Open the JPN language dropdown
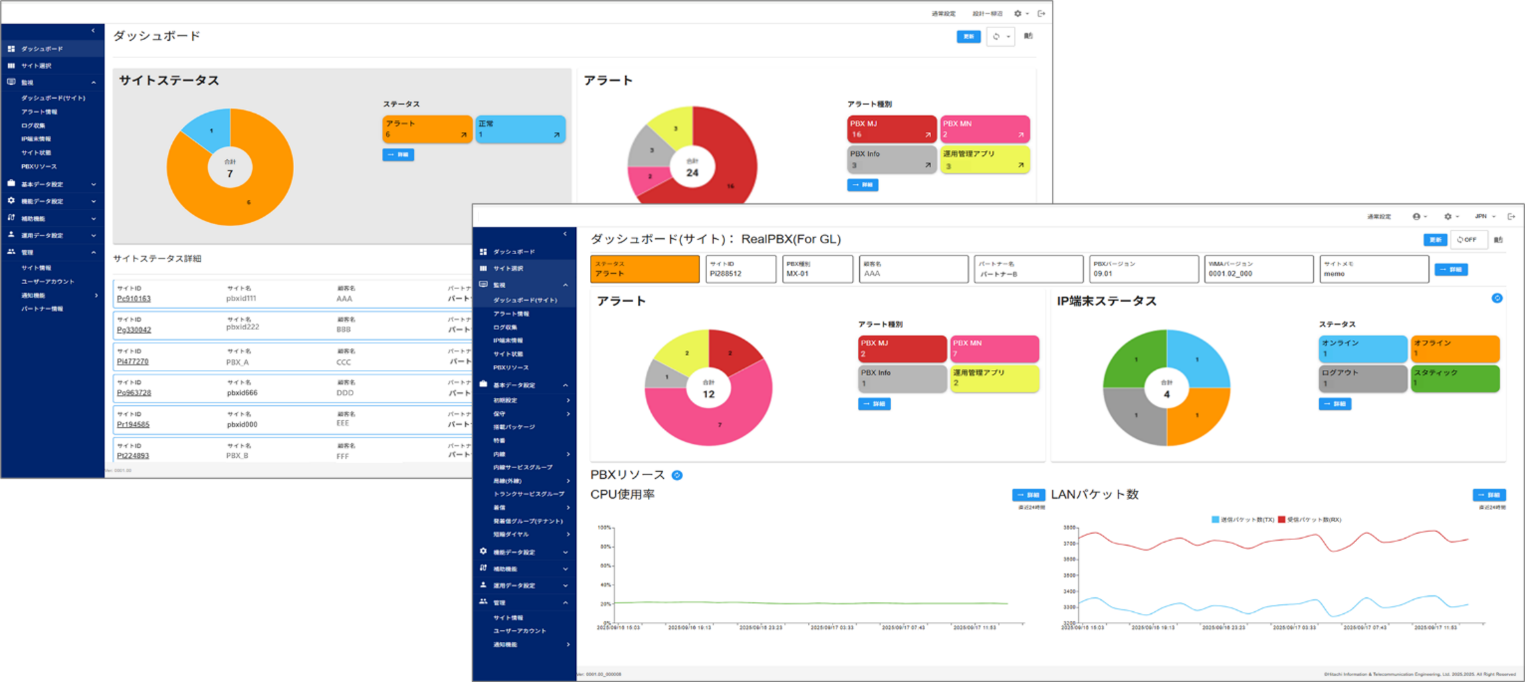The height and width of the screenshot is (682, 1525). click(x=1481, y=216)
